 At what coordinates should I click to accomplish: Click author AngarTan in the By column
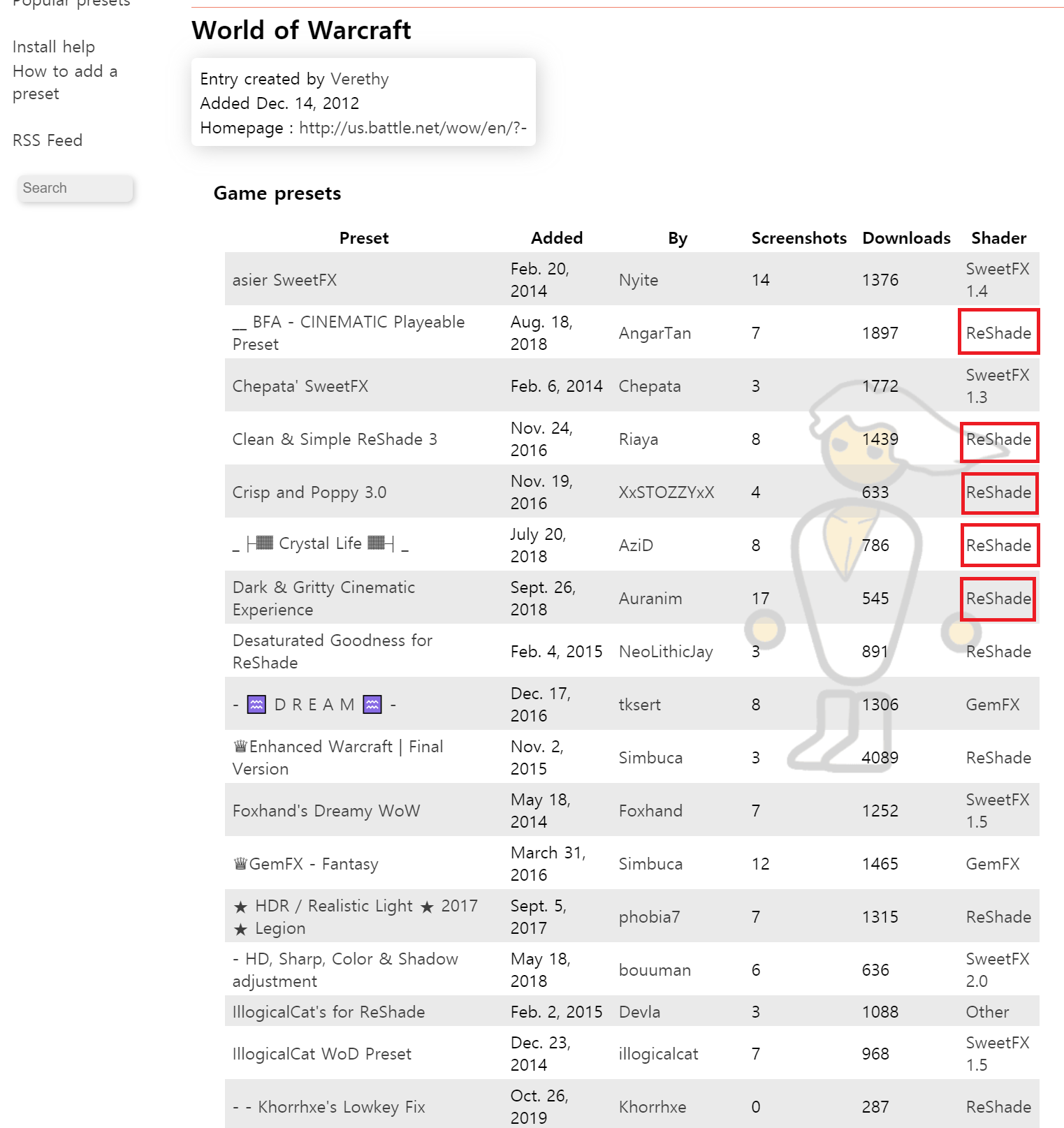pos(655,333)
